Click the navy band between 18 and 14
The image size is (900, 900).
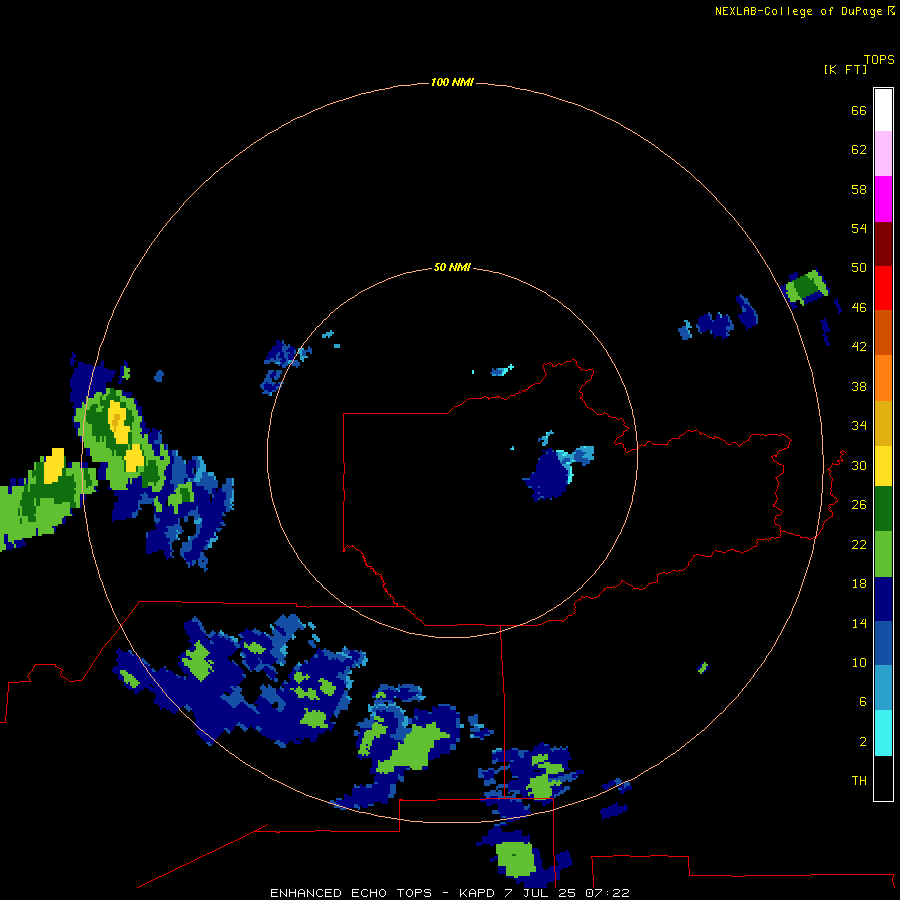[x=883, y=599]
